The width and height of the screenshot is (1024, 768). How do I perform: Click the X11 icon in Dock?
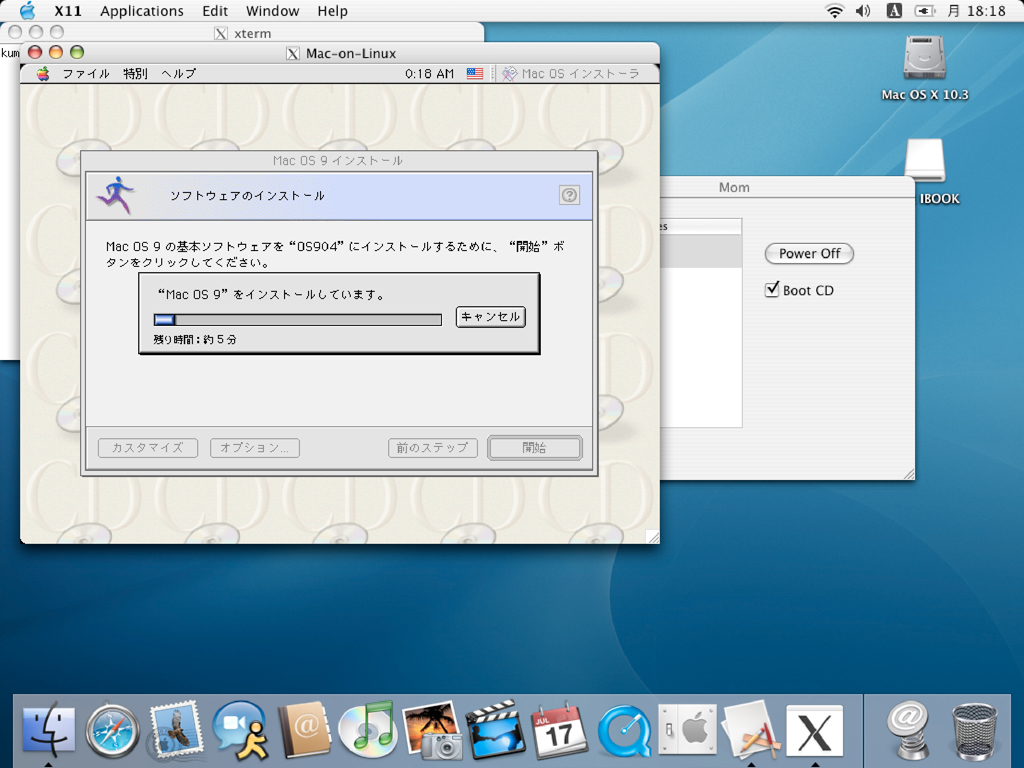click(x=814, y=731)
